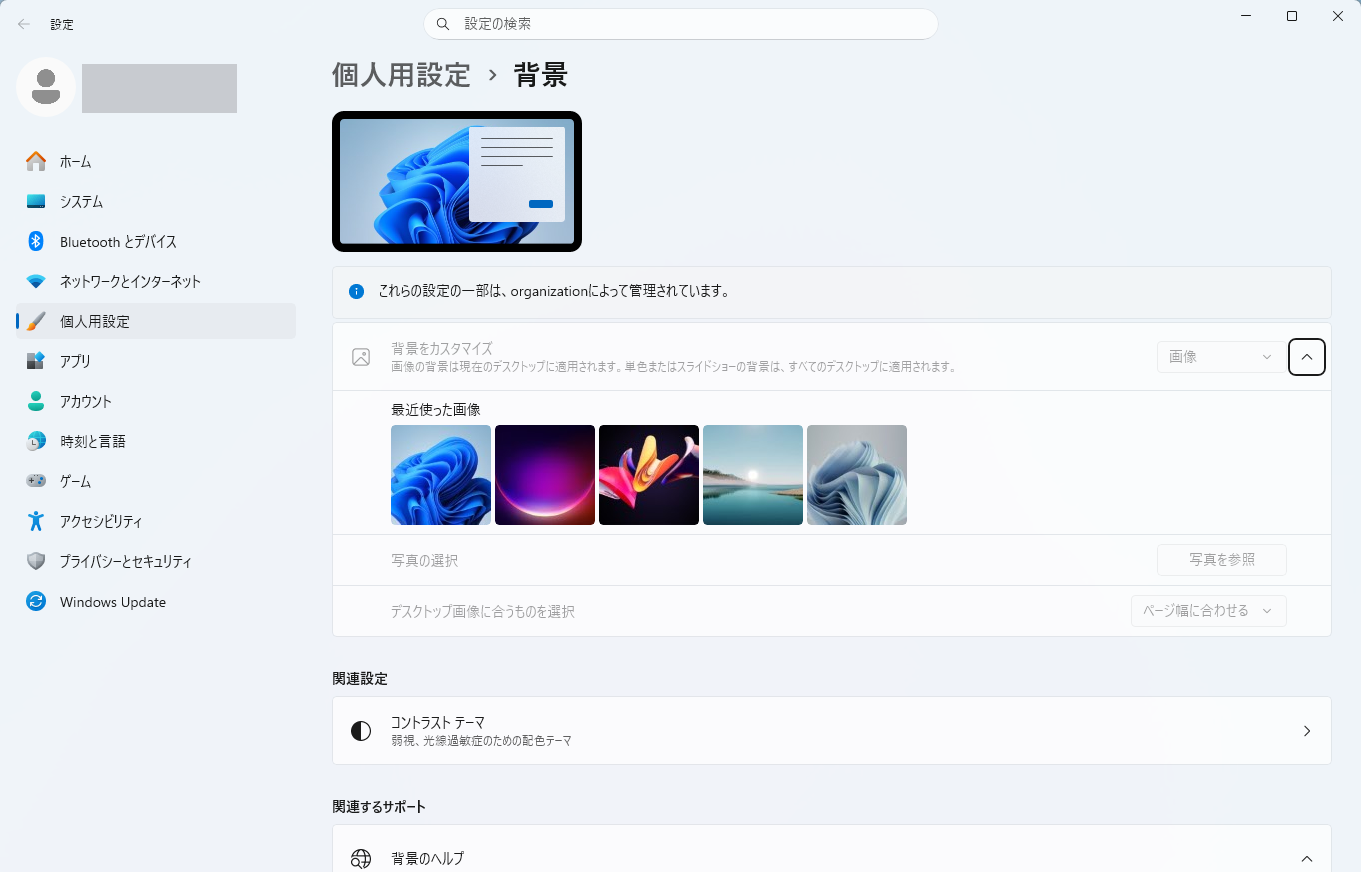This screenshot has height=872, width=1361.
Task: Collapse the 背景をカスタマイズ section chevron
Action: 1307,357
